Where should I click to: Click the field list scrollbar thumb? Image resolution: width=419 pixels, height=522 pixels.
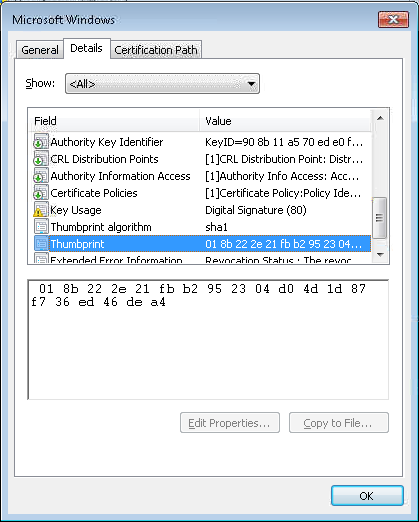coord(379,218)
